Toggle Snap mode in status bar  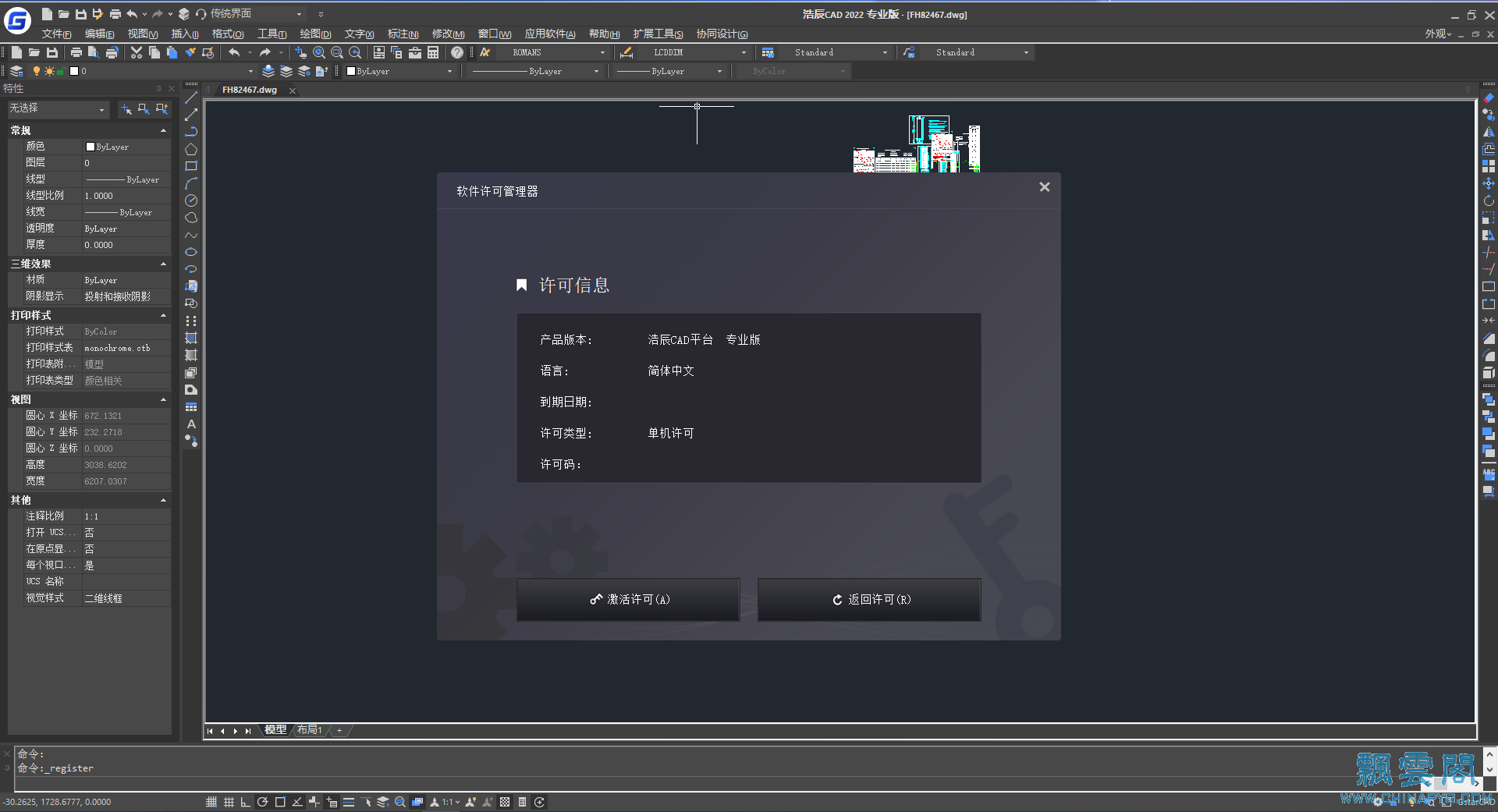pyautogui.click(x=211, y=802)
